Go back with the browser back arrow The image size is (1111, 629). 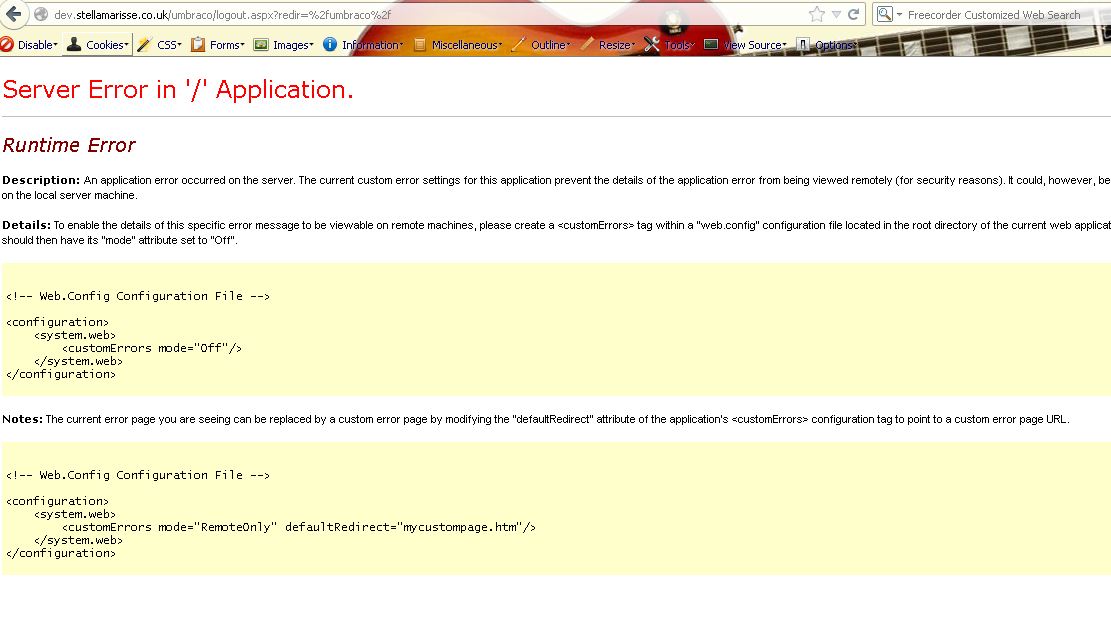point(13,14)
